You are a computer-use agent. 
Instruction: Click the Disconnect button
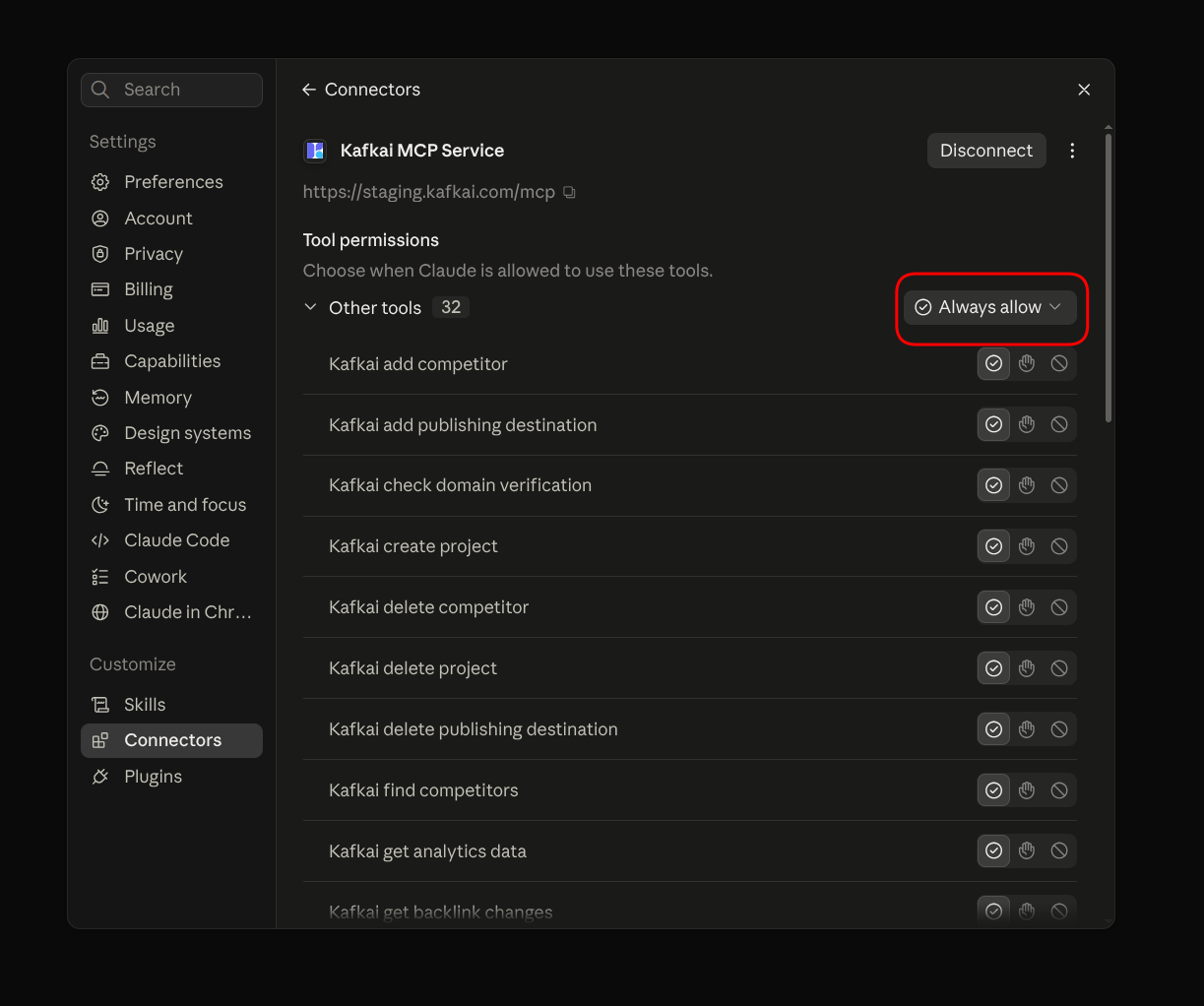click(x=986, y=151)
